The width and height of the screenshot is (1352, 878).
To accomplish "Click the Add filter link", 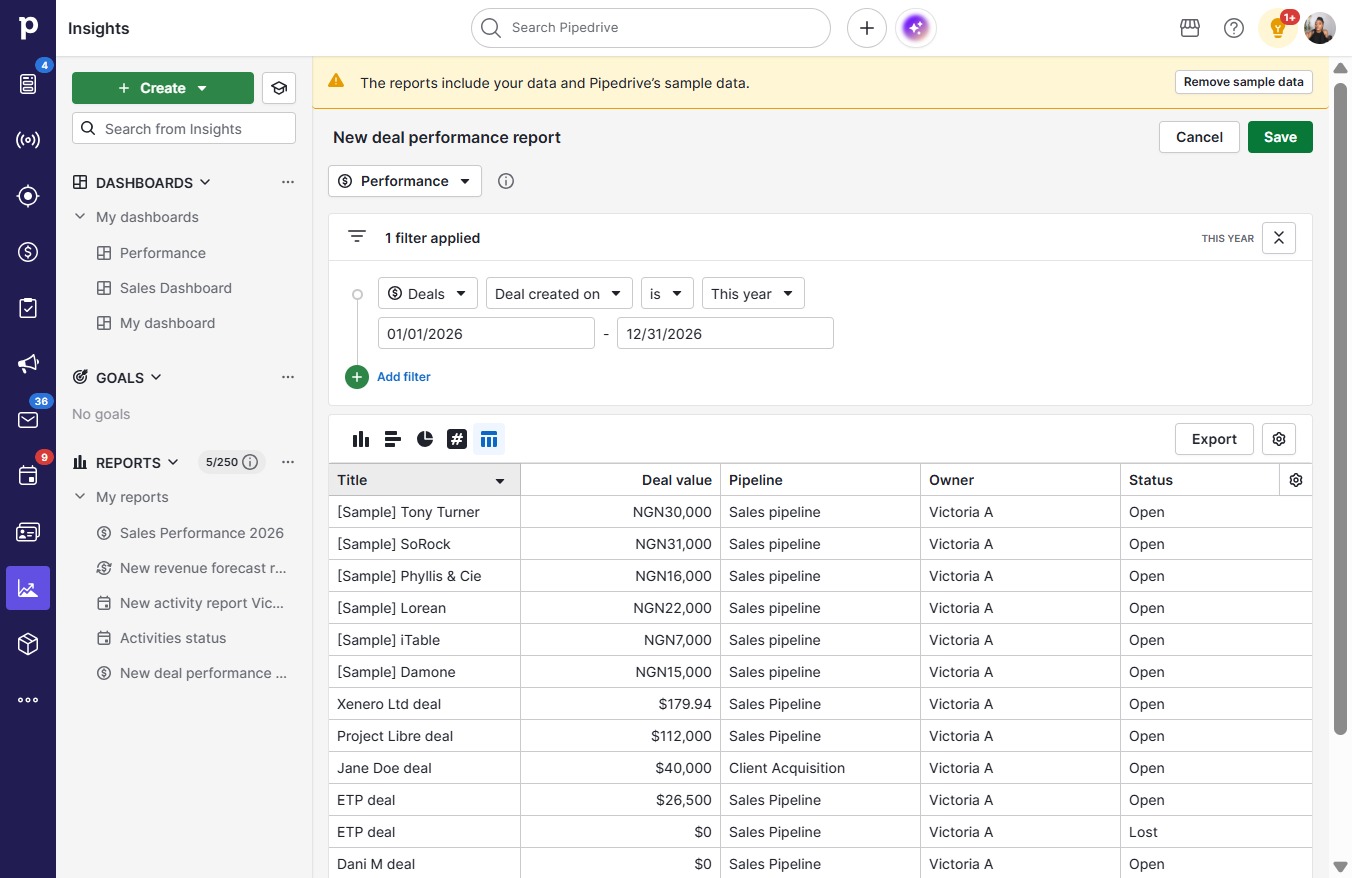I will pos(404,377).
